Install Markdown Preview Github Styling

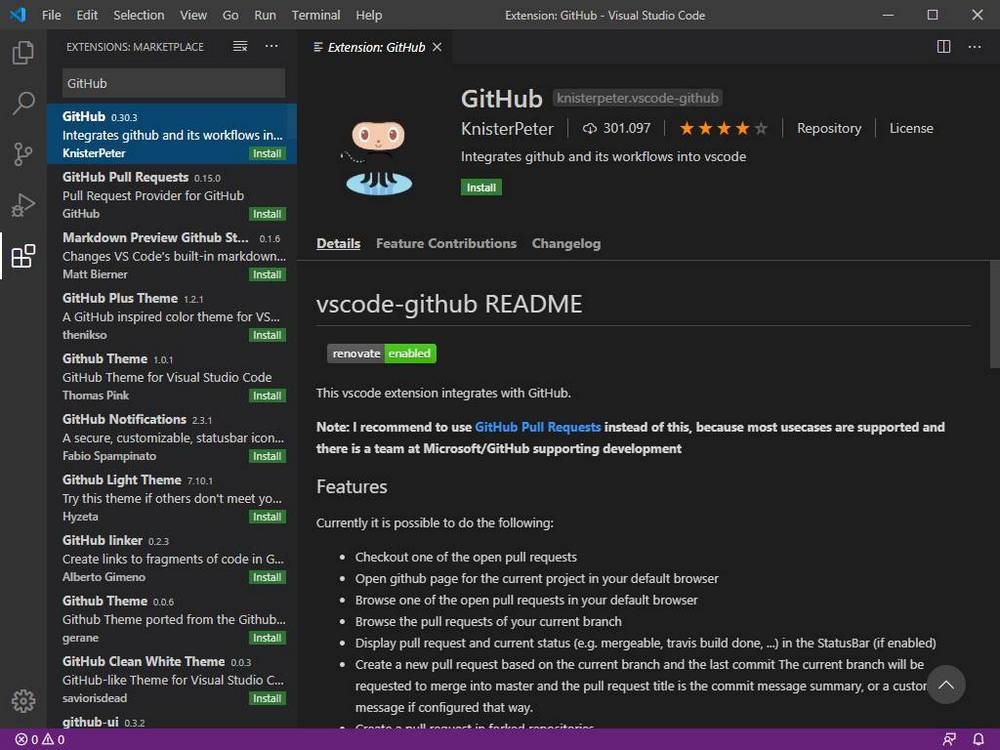pos(267,275)
